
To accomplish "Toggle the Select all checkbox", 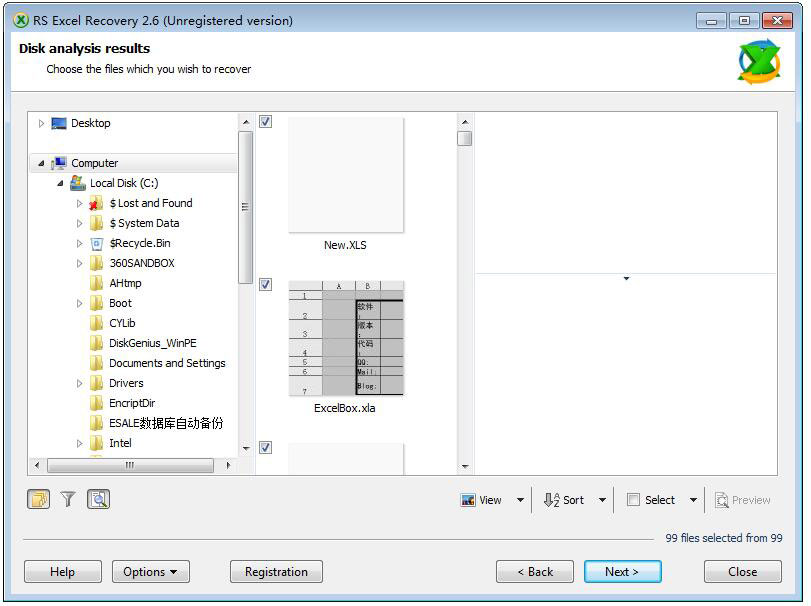I will [633, 500].
